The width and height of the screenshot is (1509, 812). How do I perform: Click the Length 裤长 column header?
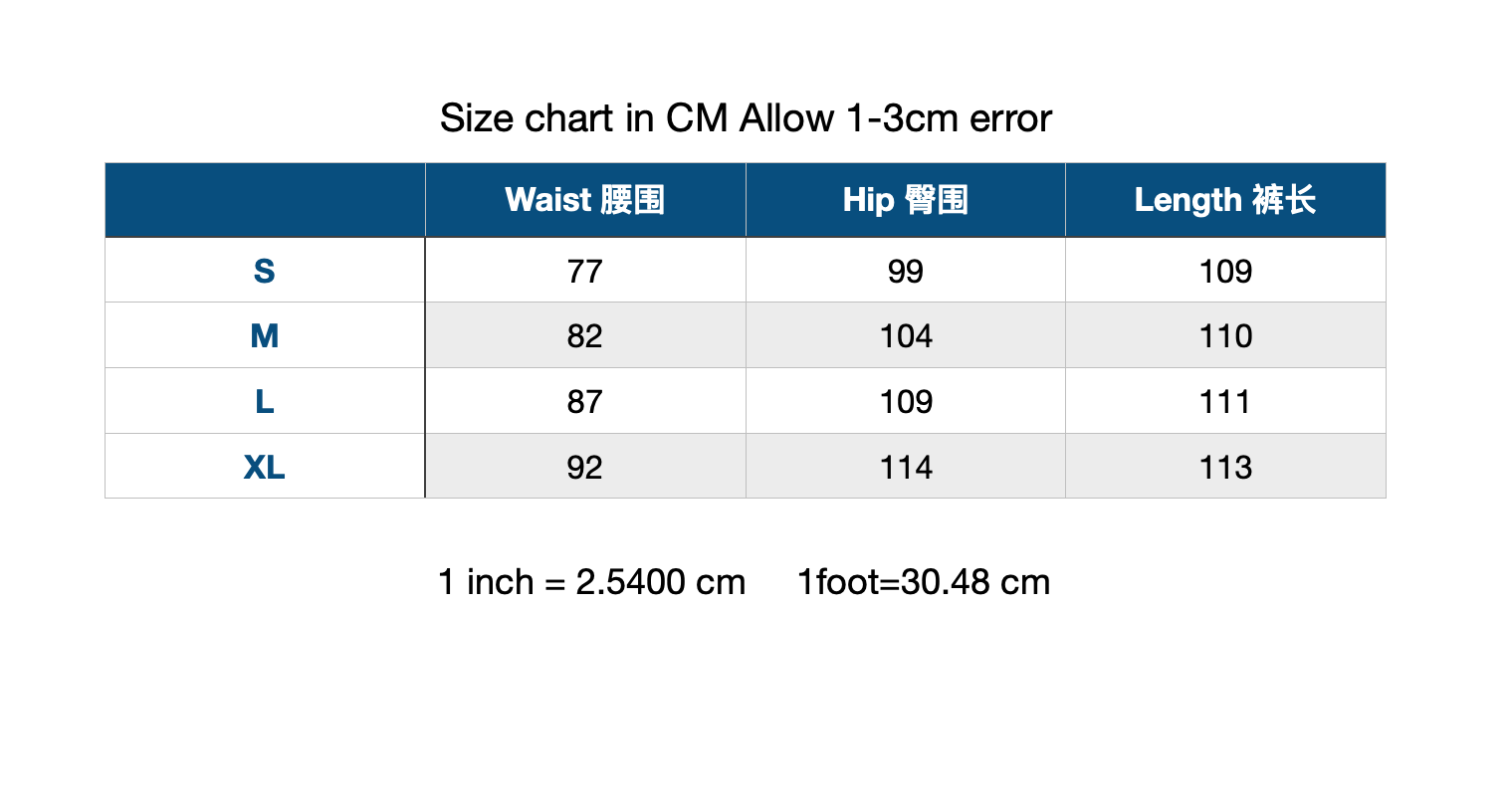point(1224,200)
